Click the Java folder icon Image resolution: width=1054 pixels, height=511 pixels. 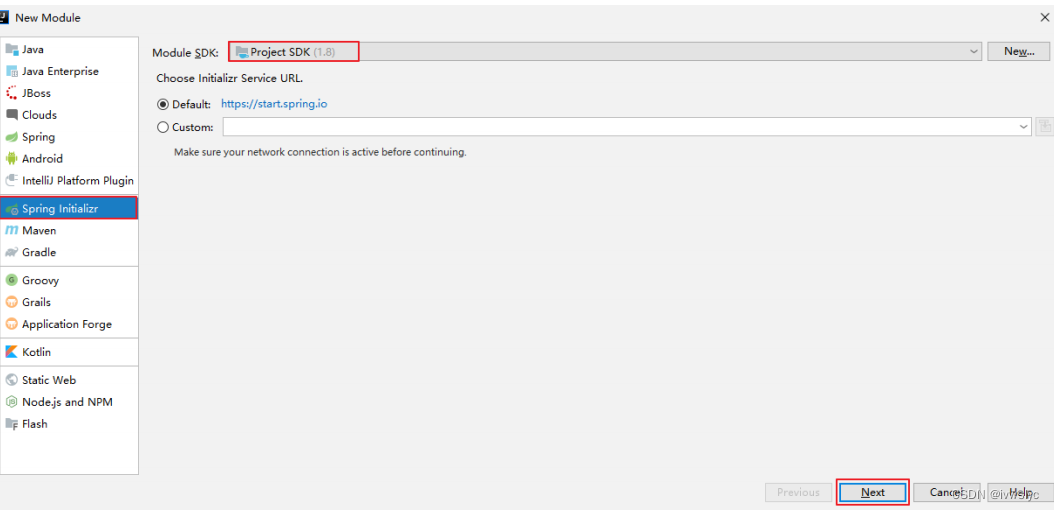coord(11,49)
